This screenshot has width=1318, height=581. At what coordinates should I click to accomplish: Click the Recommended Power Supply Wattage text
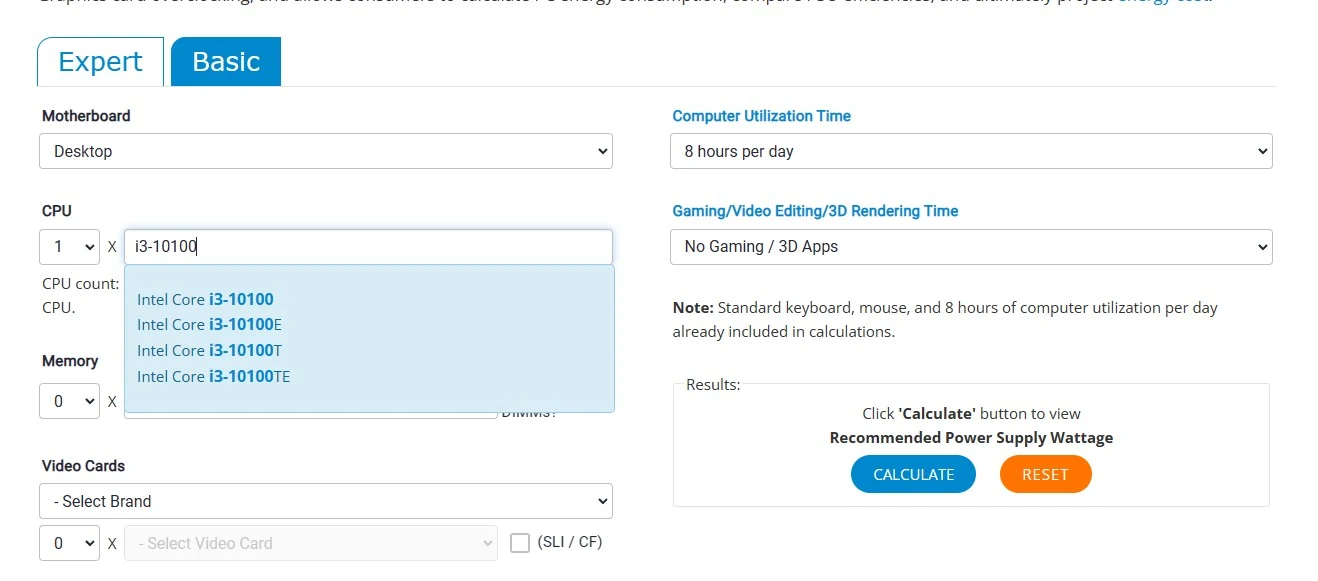[971, 438]
